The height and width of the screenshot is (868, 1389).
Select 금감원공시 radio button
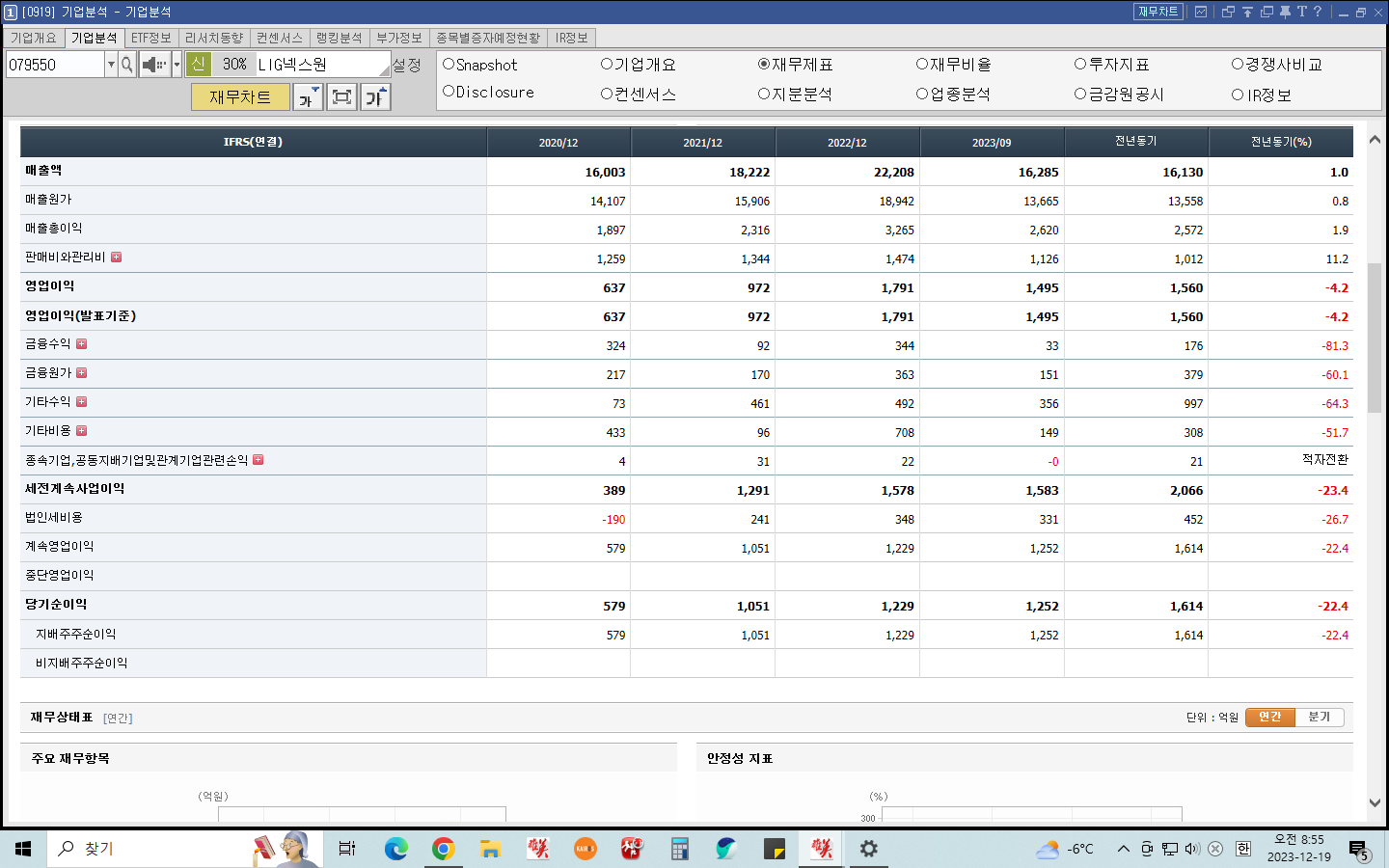coord(1080,94)
